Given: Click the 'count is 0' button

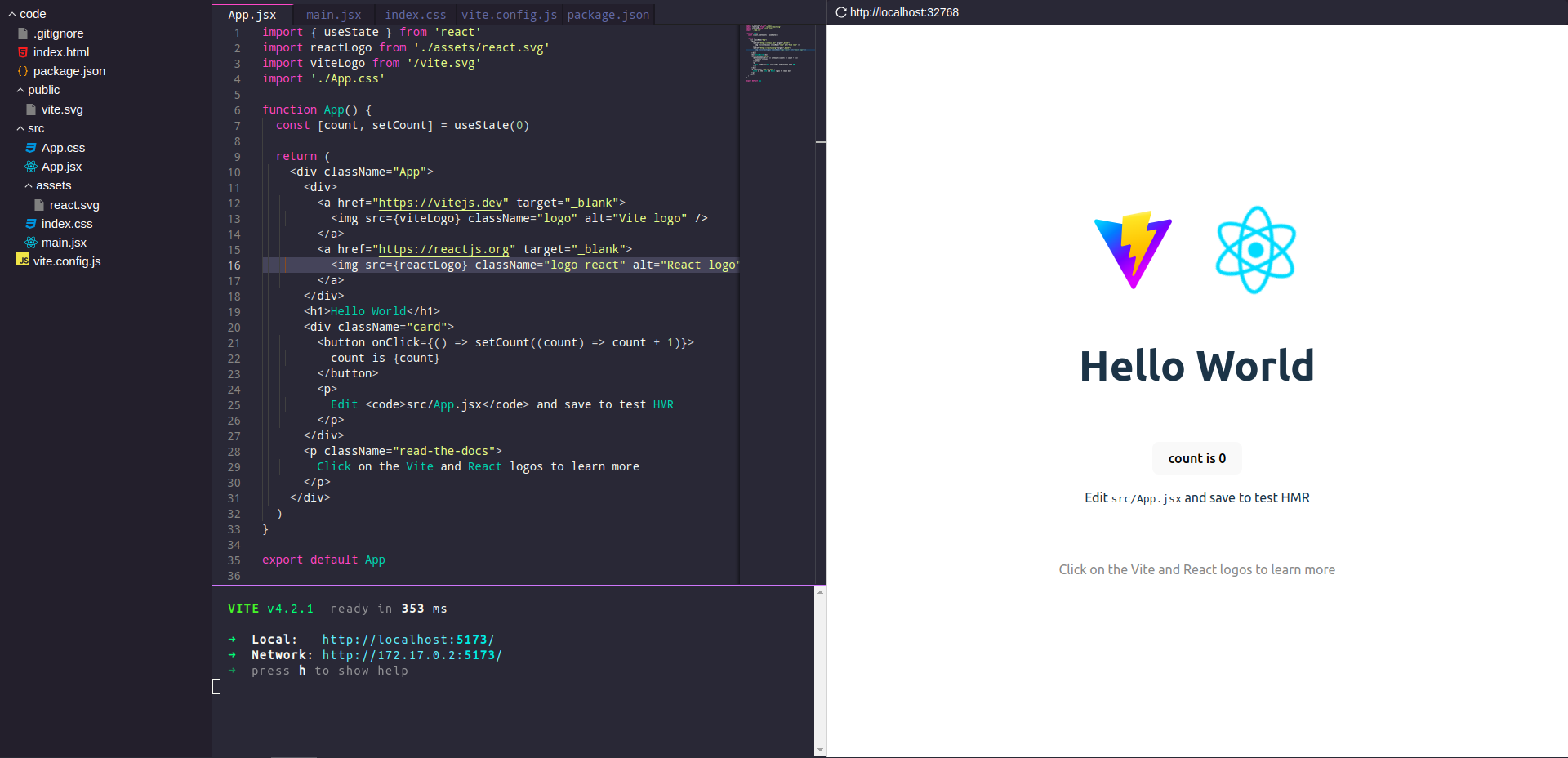Looking at the screenshot, I should [1197, 458].
